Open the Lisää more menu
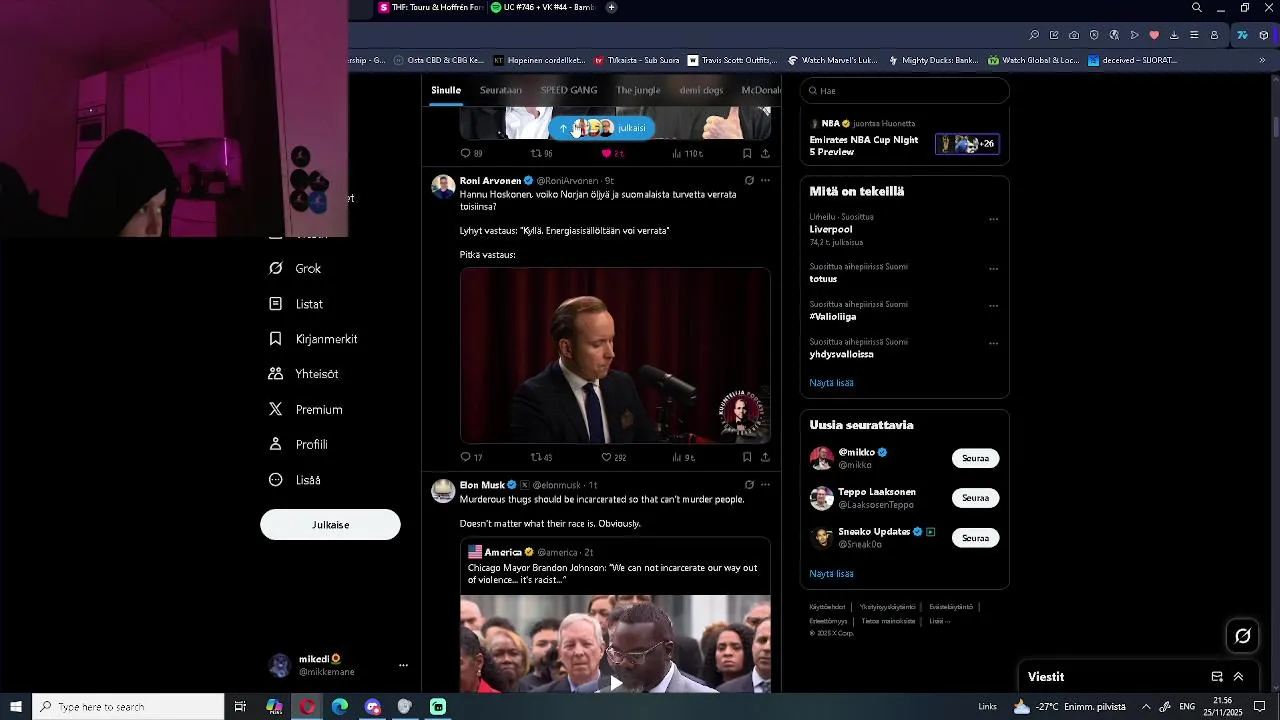The image size is (1280, 720). tap(295, 480)
